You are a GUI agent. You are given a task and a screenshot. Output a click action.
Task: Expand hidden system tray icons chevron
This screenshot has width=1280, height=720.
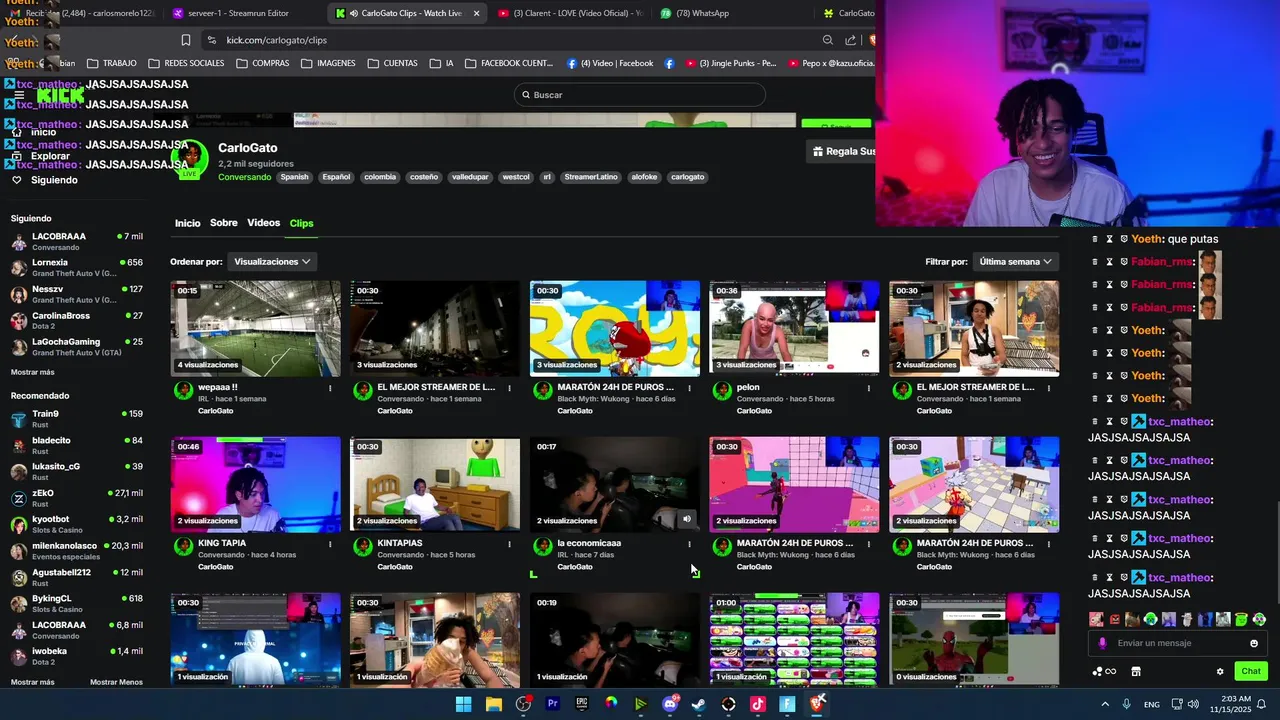(x=1105, y=704)
